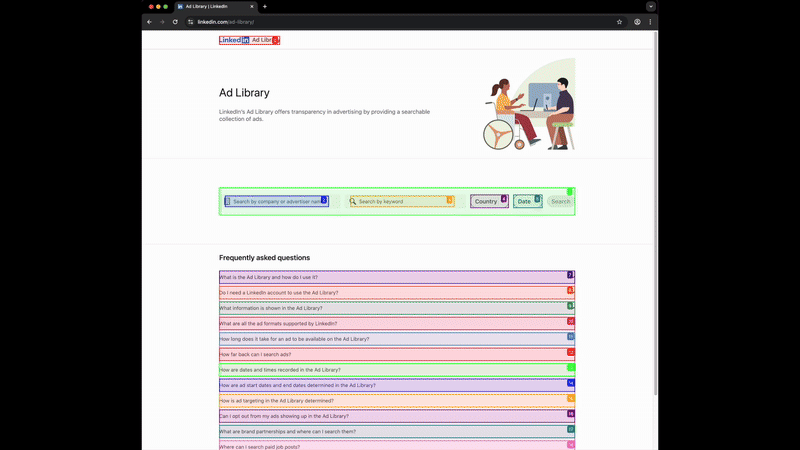Expand 'What are brand partnerships' question
The width and height of the screenshot is (800, 450).
(x=397, y=432)
